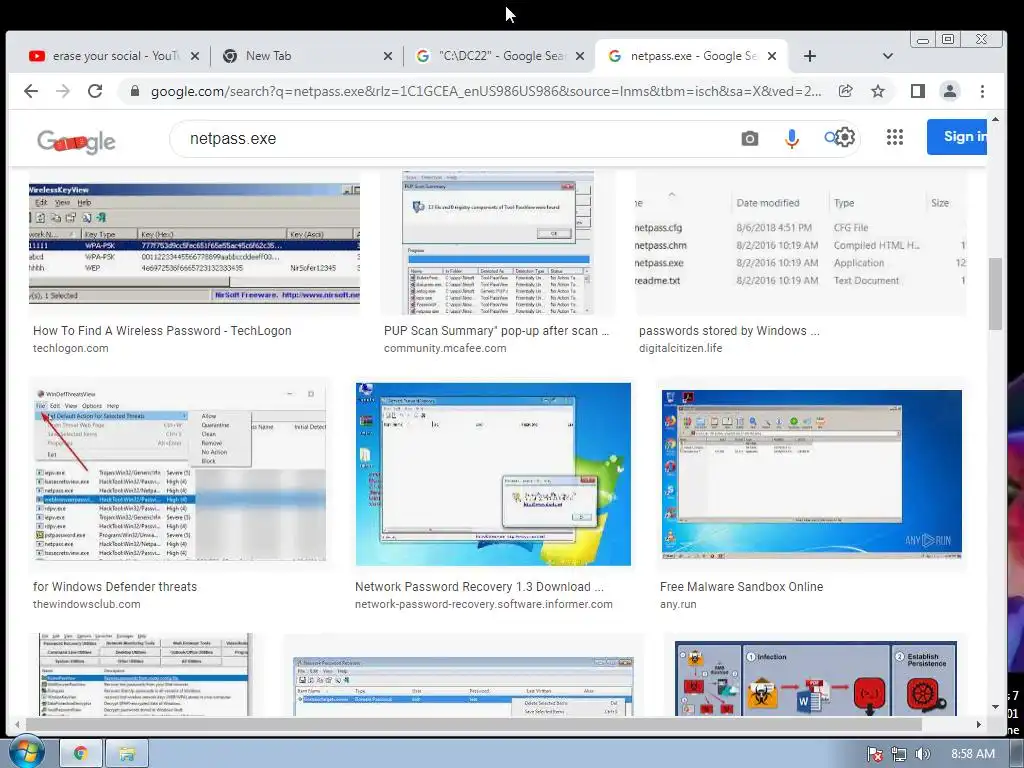1024x768 pixels.
Task: Close the "C:\DC22" Google Search tab
Action: click(x=580, y=56)
